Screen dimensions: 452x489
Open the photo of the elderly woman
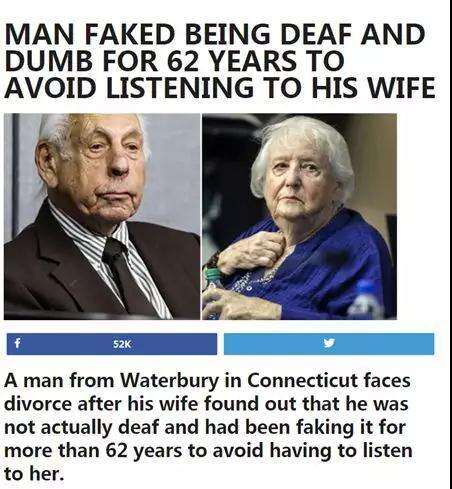click(299, 216)
